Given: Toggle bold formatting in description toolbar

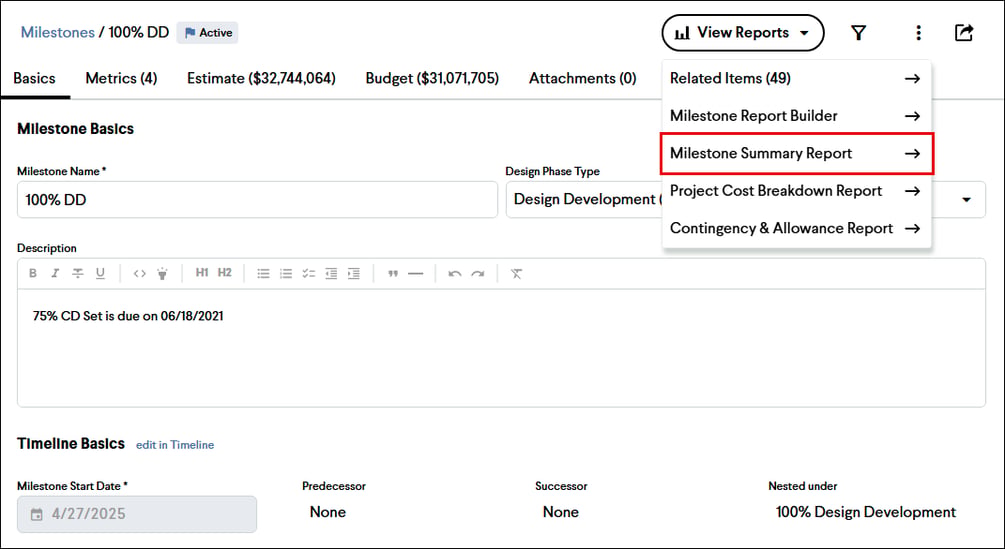Looking at the screenshot, I should point(33,274).
